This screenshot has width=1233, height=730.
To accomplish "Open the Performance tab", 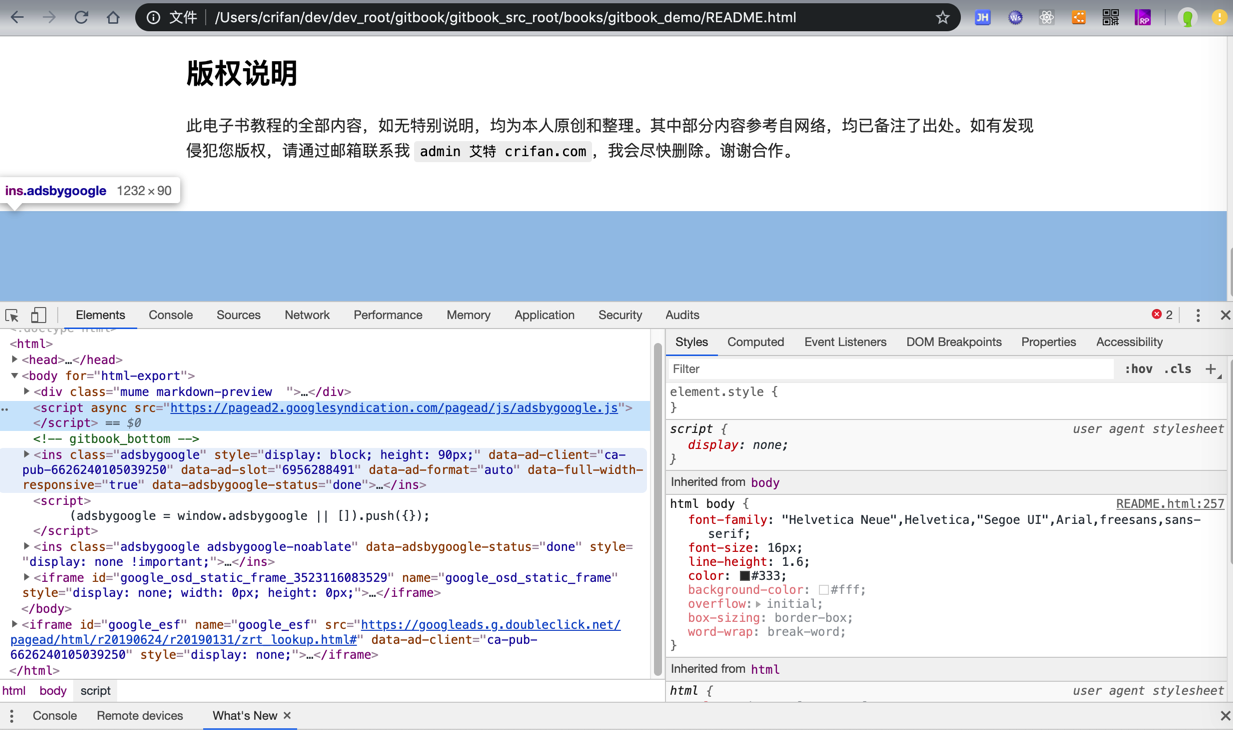I will point(388,315).
